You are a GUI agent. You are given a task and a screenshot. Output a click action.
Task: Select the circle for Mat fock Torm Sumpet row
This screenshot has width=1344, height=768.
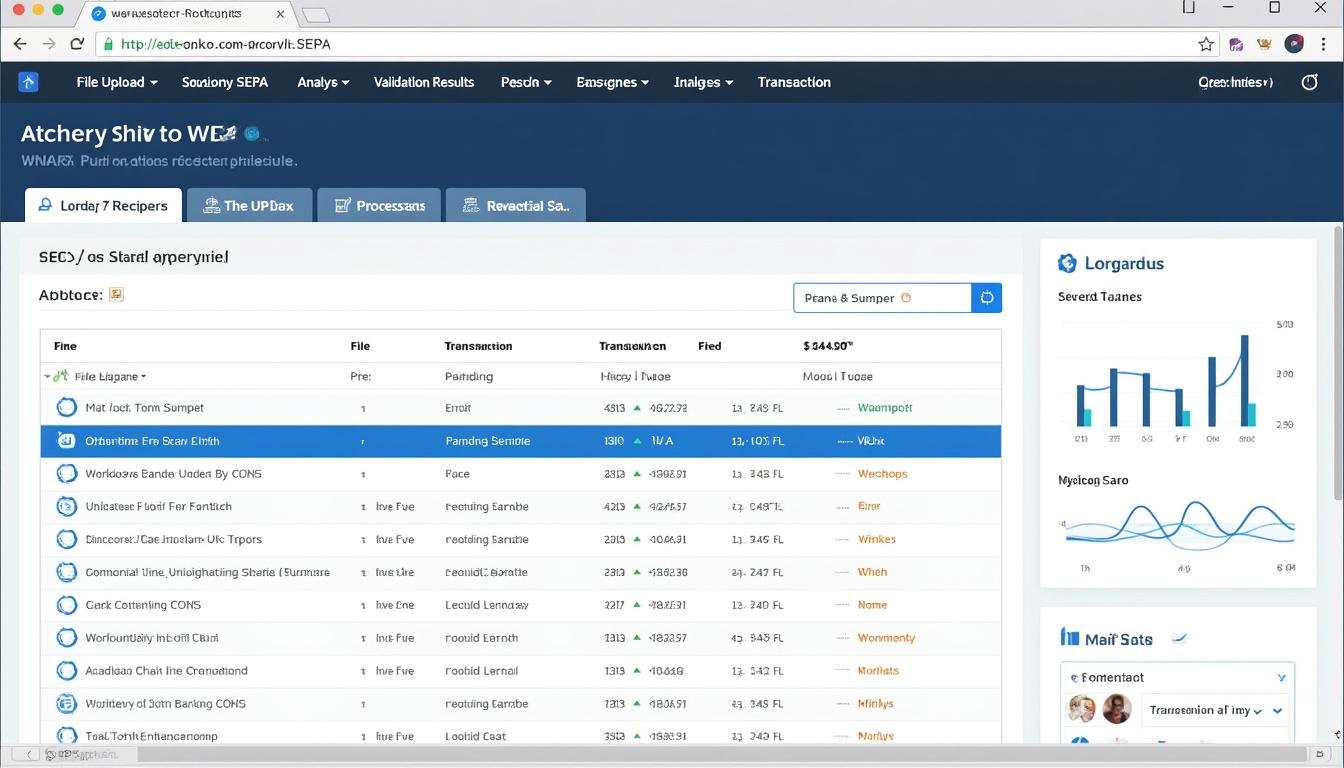pyautogui.click(x=66, y=408)
